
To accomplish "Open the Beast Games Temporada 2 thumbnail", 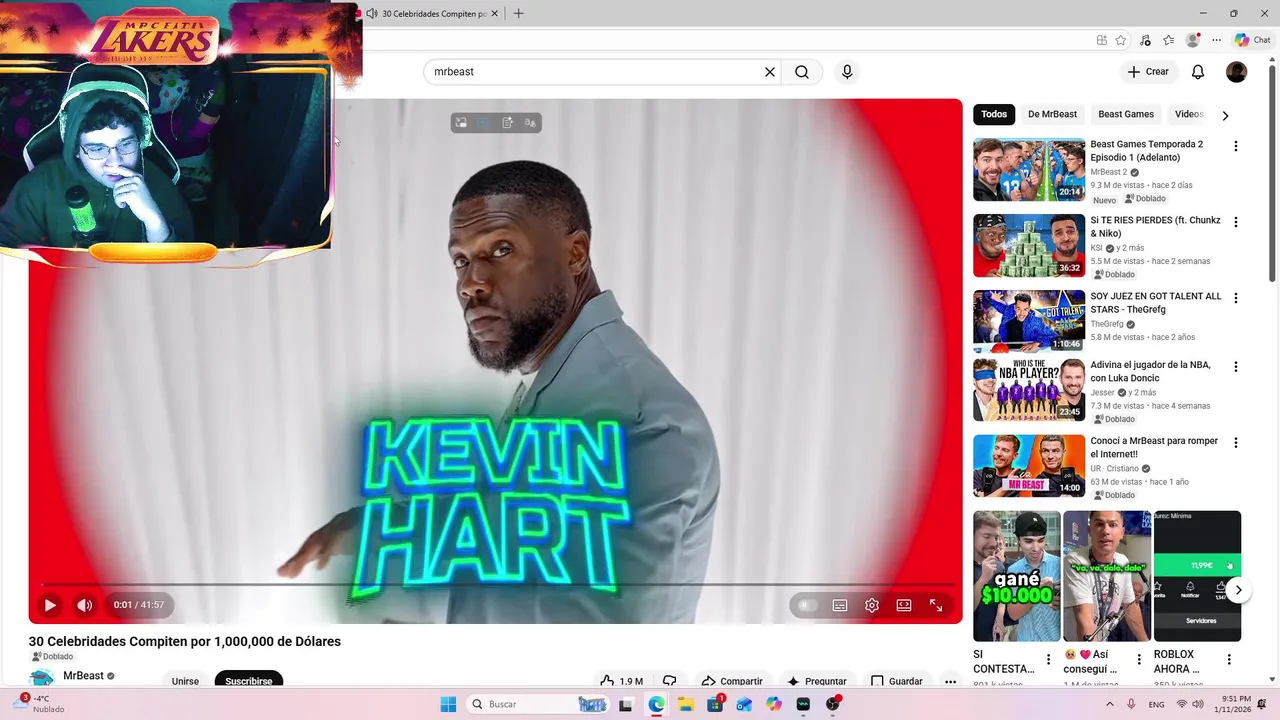I will [1029, 170].
